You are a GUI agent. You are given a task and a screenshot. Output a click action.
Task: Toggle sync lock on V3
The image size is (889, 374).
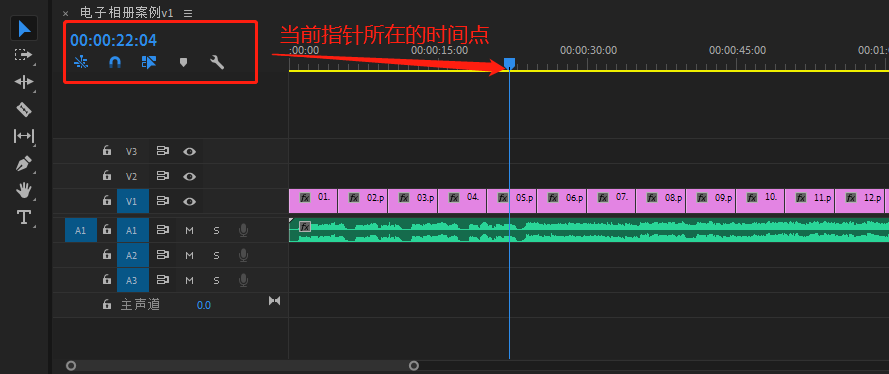[163, 151]
